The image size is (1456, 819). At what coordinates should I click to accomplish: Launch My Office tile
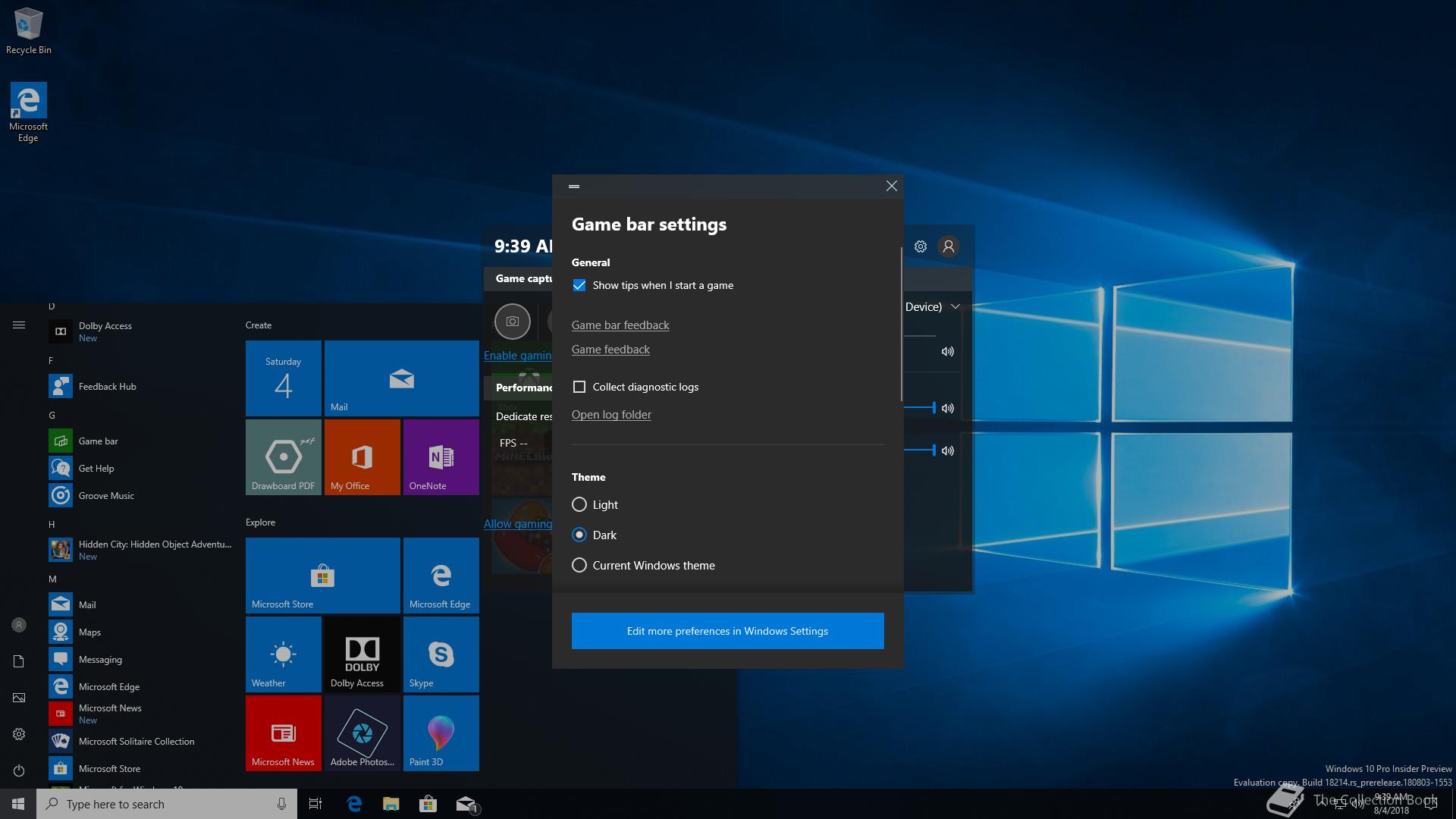coord(362,457)
